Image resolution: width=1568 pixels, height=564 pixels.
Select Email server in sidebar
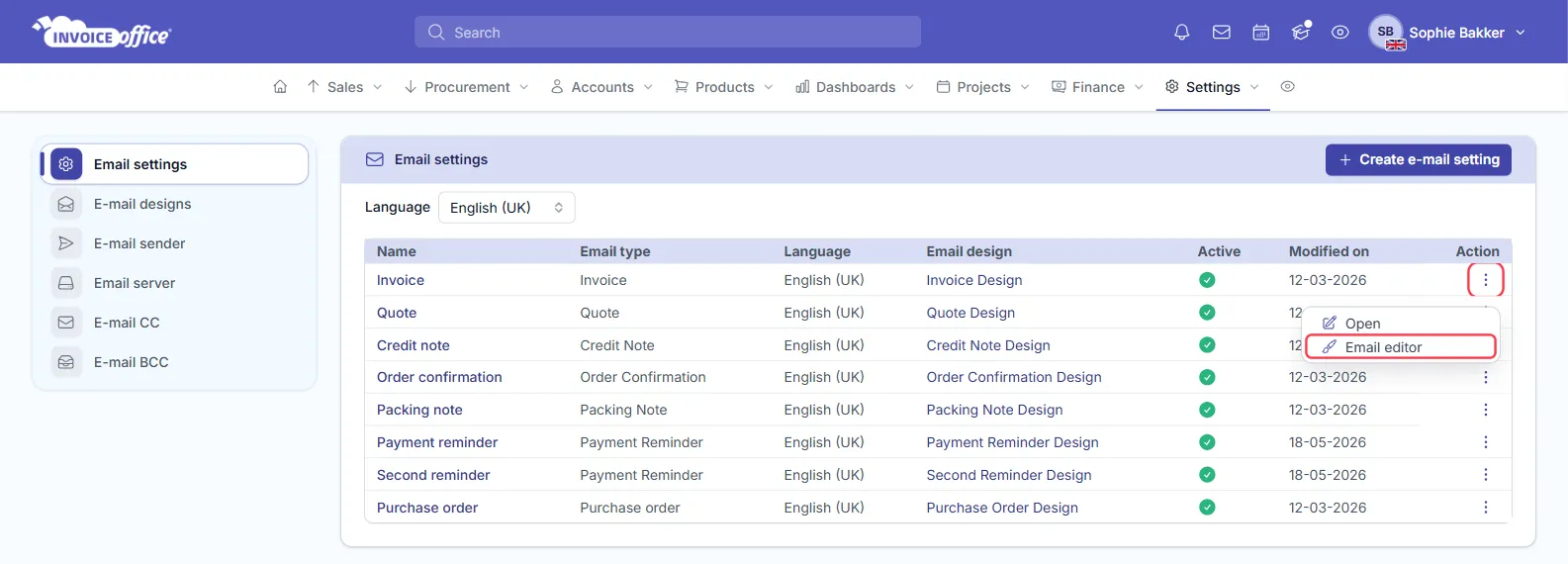coord(135,283)
